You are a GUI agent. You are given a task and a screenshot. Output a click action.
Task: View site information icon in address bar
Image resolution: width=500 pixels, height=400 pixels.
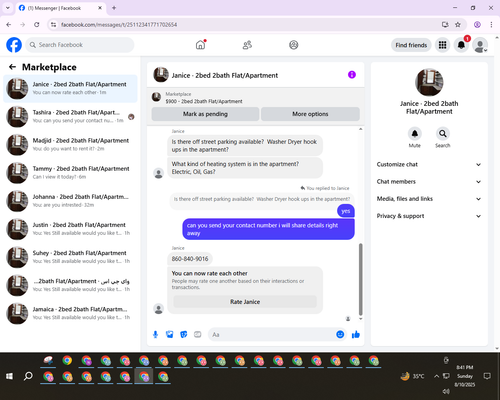click(53, 24)
